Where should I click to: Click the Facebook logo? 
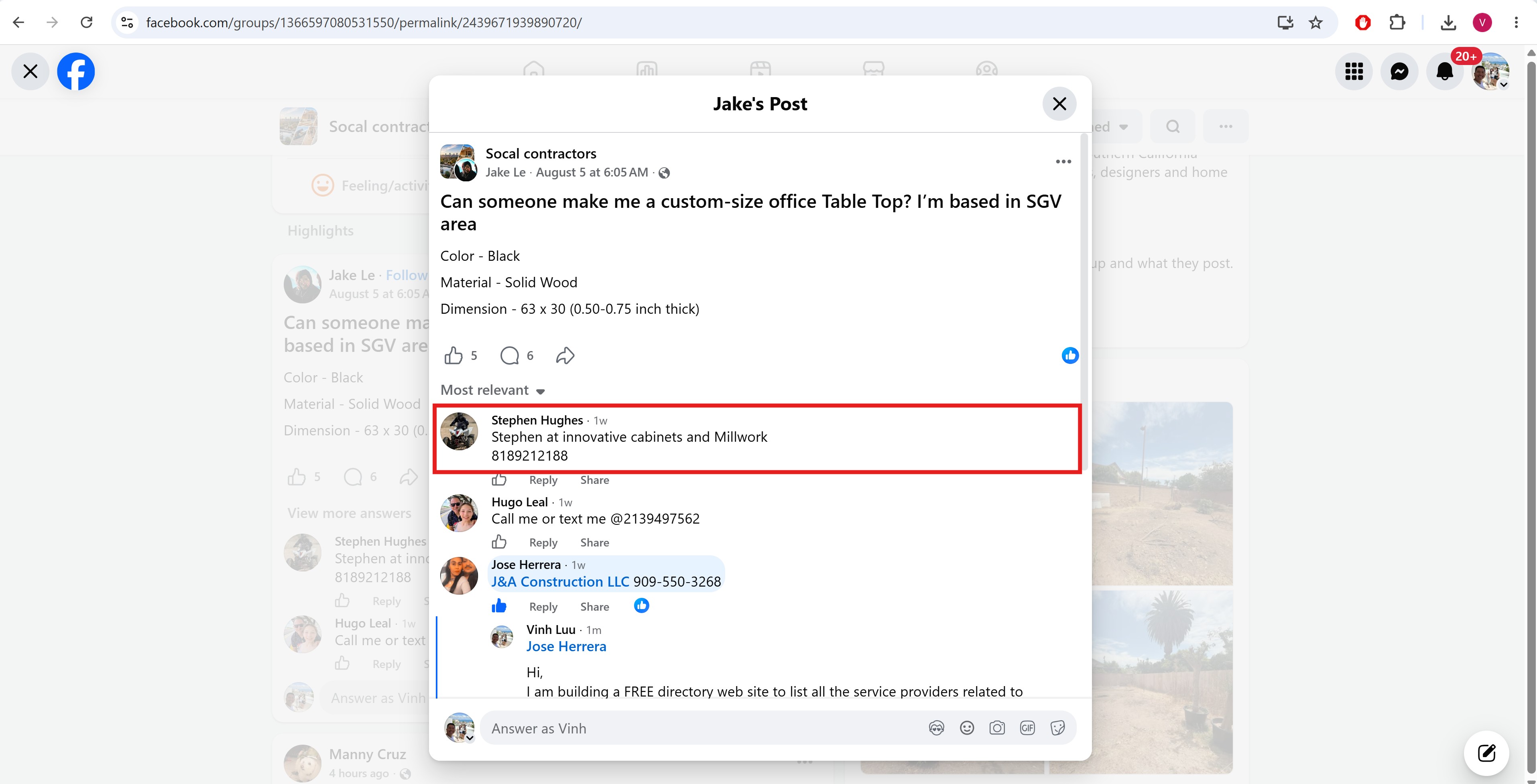click(76, 71)
